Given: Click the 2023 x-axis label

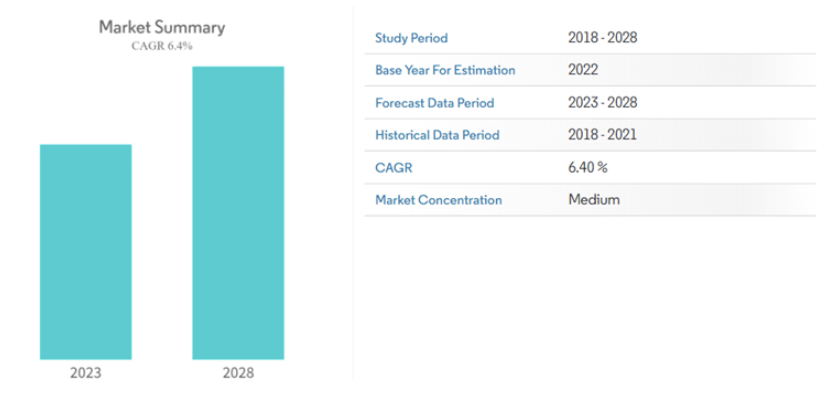Looking at the screenshot, I should [85, 373].
